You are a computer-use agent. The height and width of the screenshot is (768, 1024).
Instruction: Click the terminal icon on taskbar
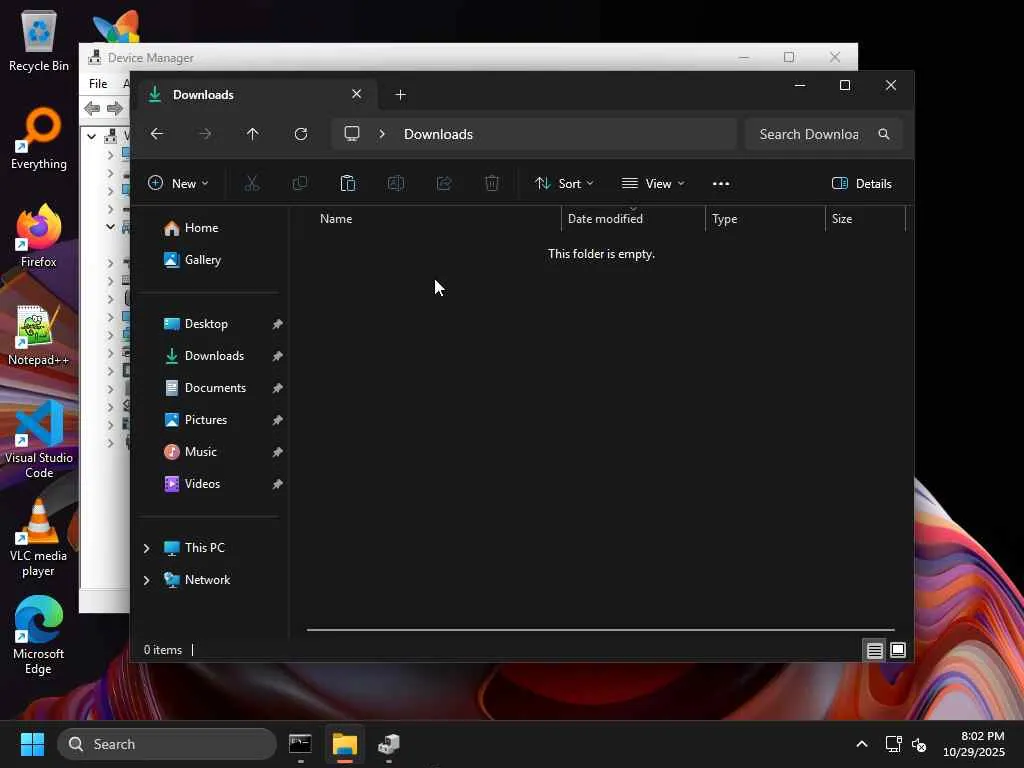tap(300, 744)
